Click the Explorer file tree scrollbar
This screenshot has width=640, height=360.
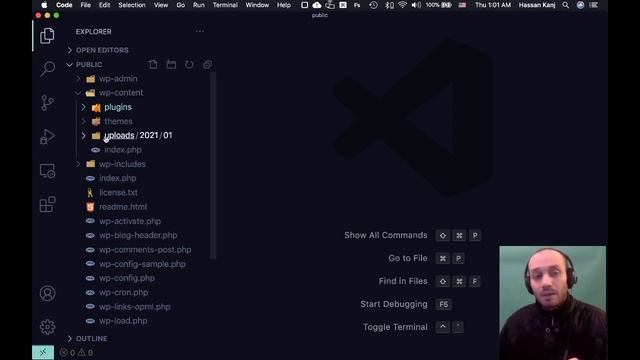(x=213, y=165)
